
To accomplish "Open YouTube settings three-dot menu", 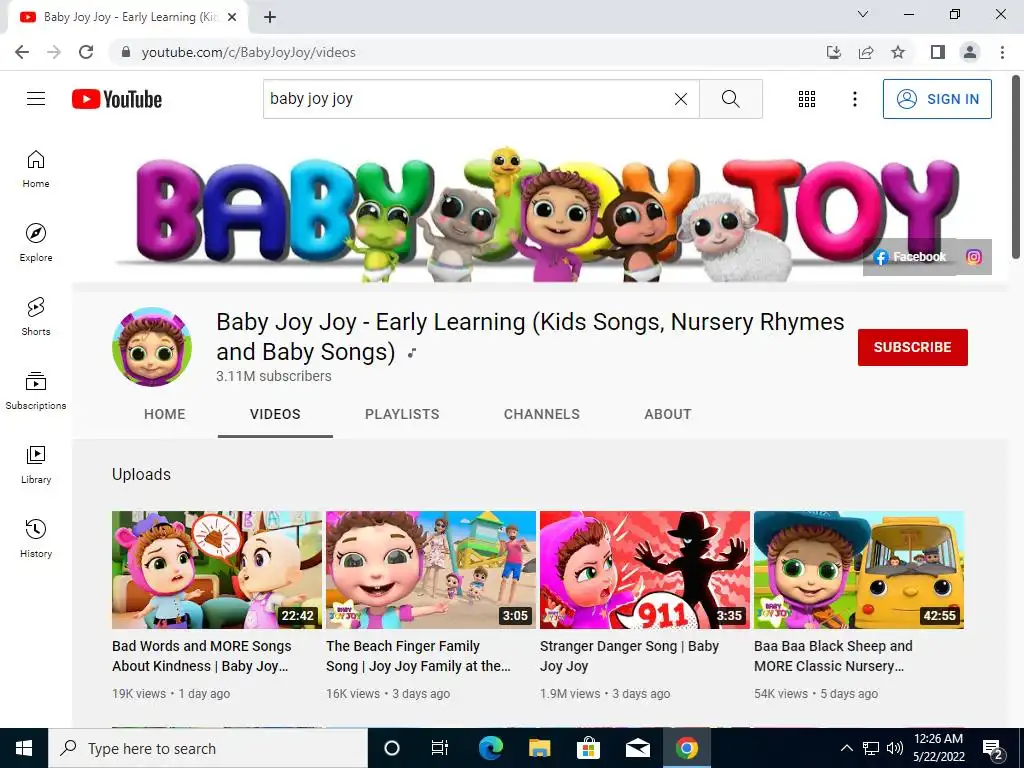I will pos(854,99).
